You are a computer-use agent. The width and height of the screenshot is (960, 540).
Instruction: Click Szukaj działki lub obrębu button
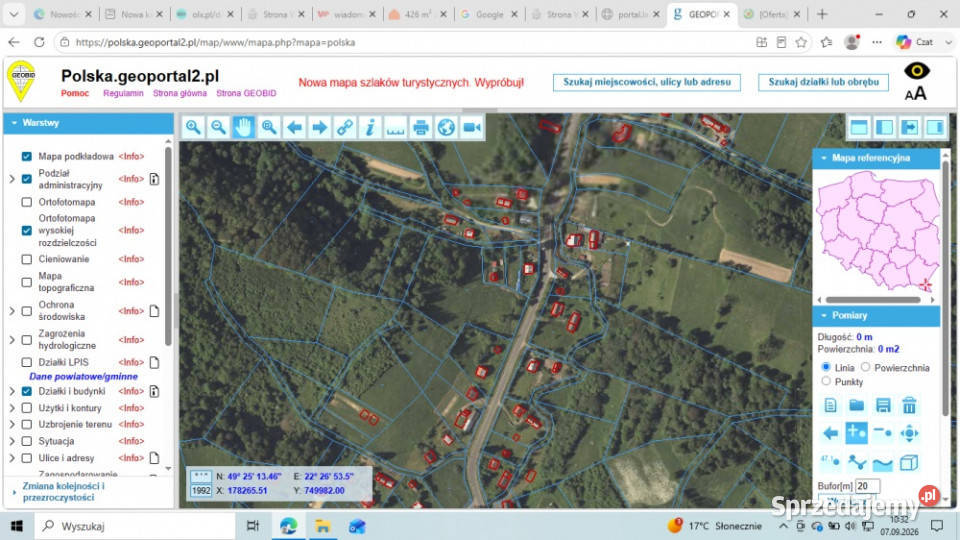pos(823,82)
